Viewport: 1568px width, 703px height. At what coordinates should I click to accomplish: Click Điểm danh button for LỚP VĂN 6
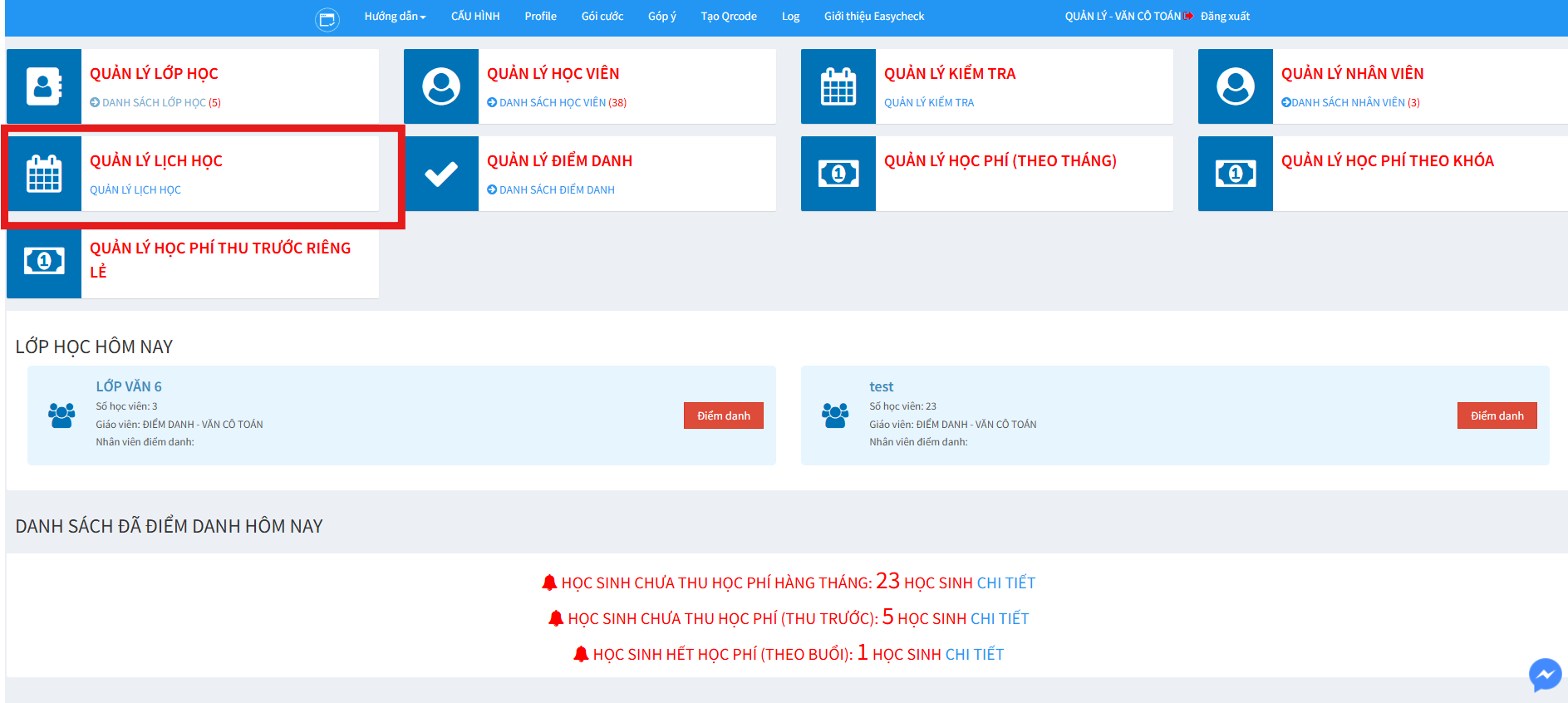click(x=723, y=415)
